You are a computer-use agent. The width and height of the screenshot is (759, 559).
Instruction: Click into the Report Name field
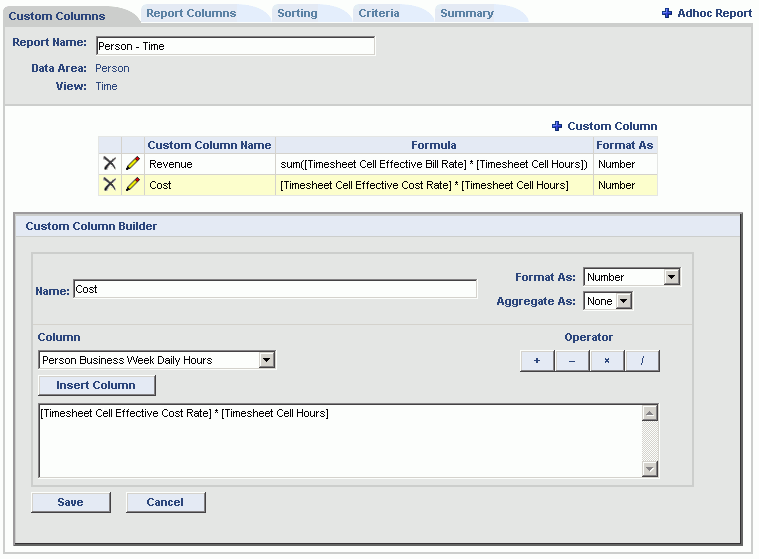[x=235, y=46]
